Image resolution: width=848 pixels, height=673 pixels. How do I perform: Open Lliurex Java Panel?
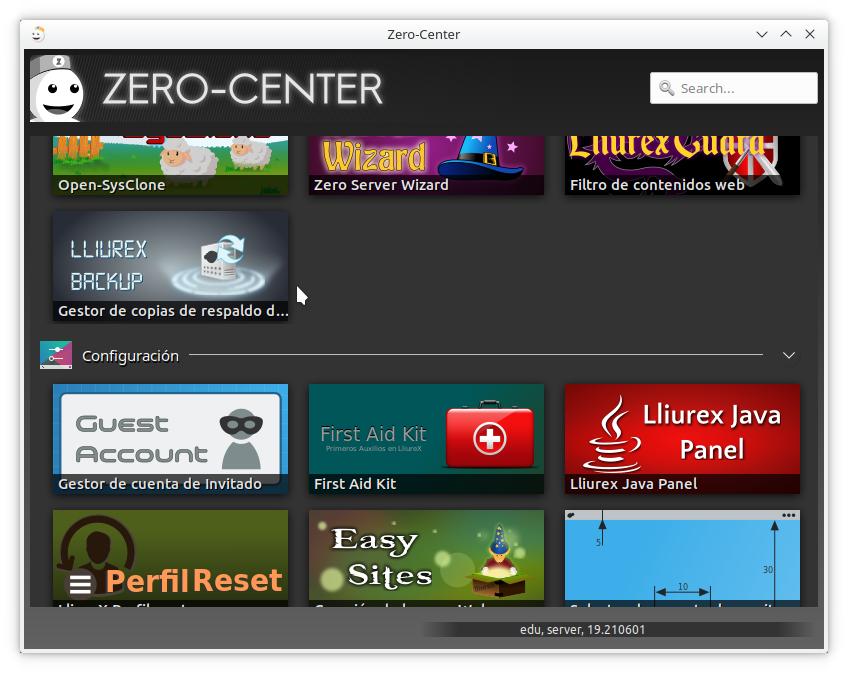(x=682, y=439)
